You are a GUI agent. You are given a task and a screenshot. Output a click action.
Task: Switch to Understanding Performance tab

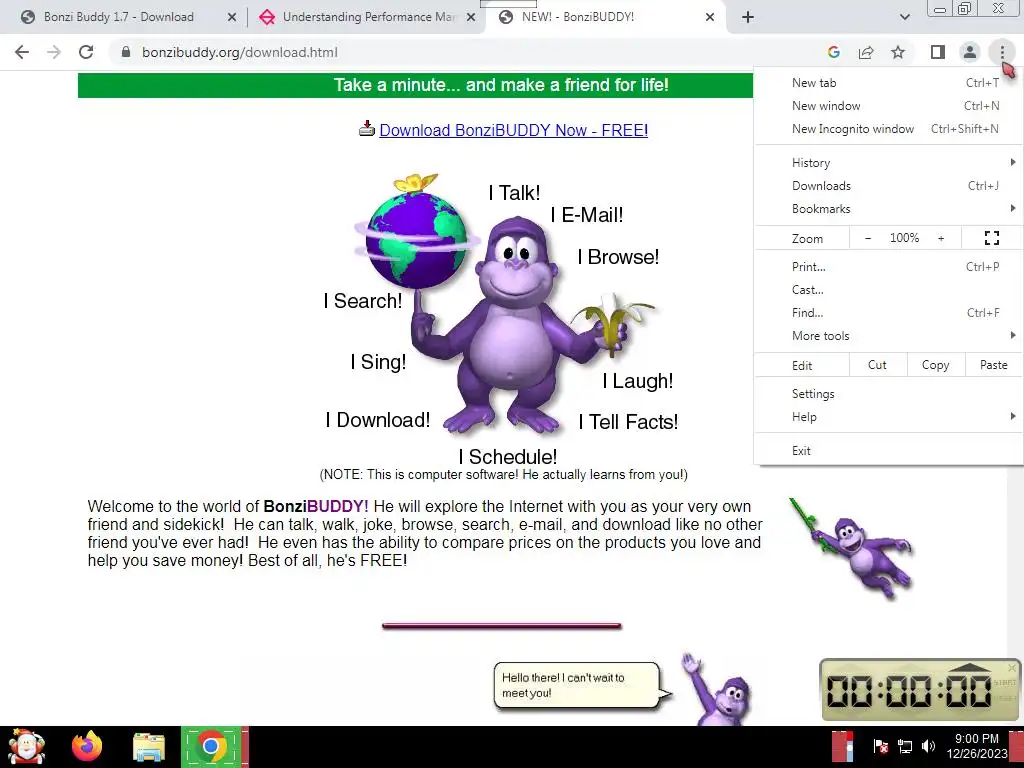click(369, 17)
